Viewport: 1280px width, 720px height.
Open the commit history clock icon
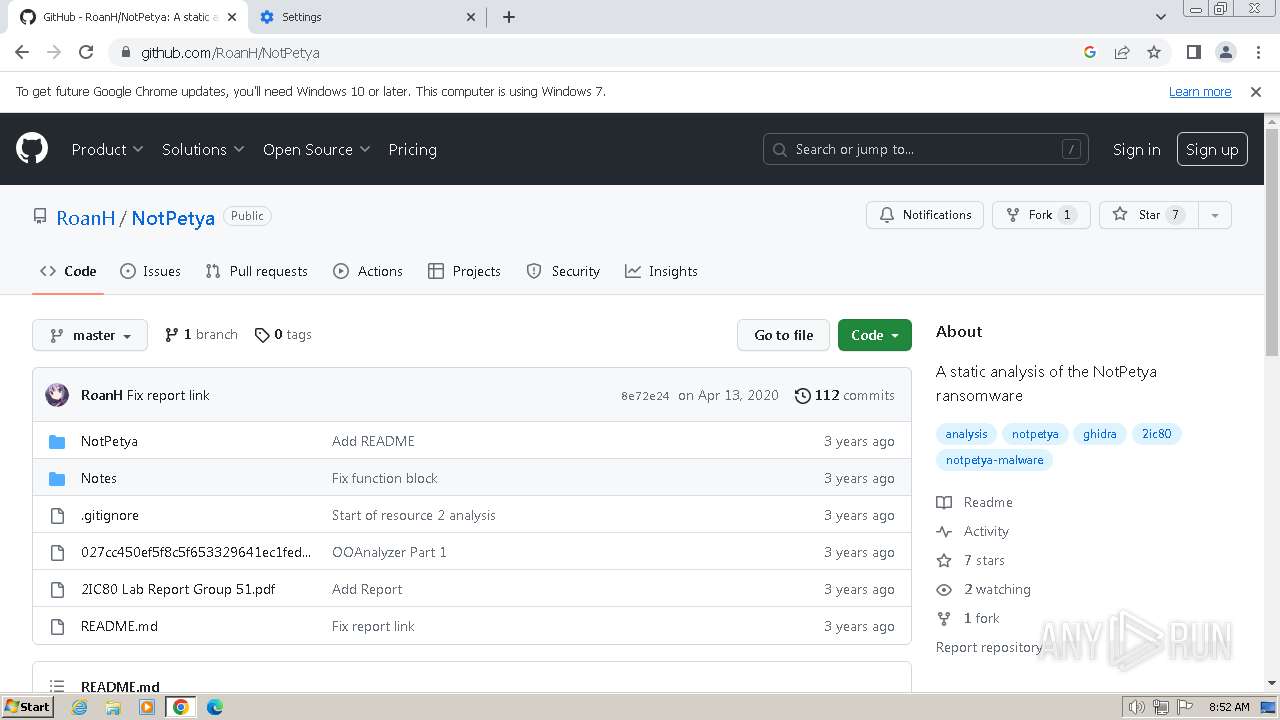tap(802, 395)
